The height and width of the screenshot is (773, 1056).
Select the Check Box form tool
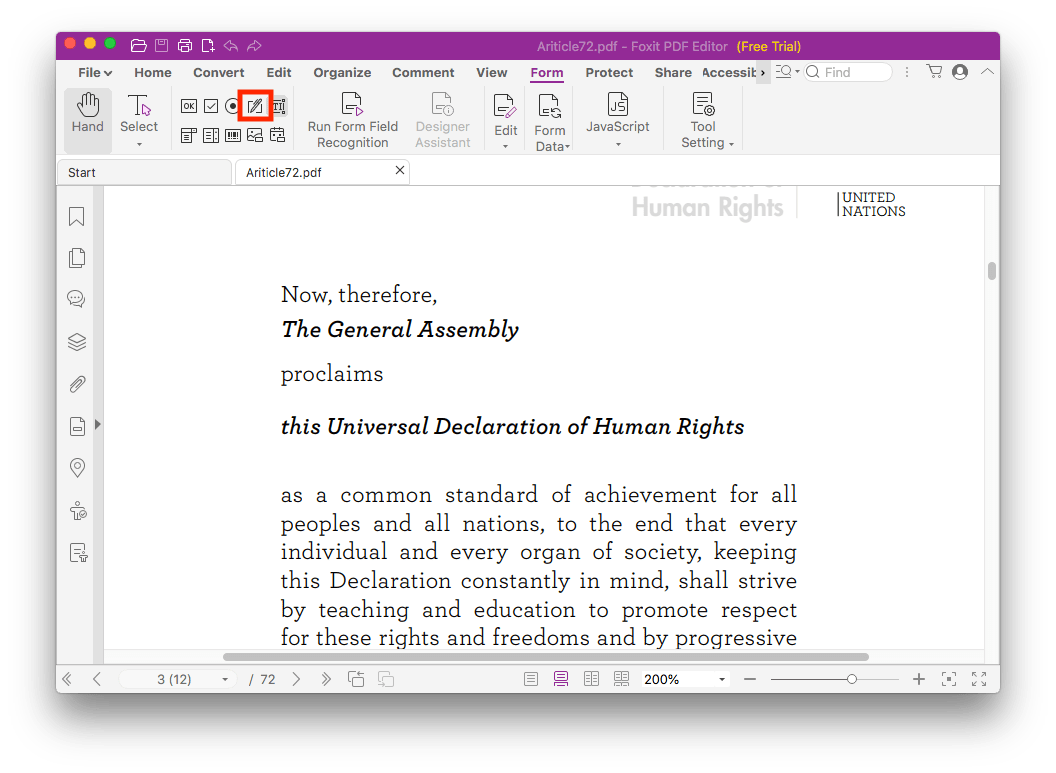[x=212, y=106]
